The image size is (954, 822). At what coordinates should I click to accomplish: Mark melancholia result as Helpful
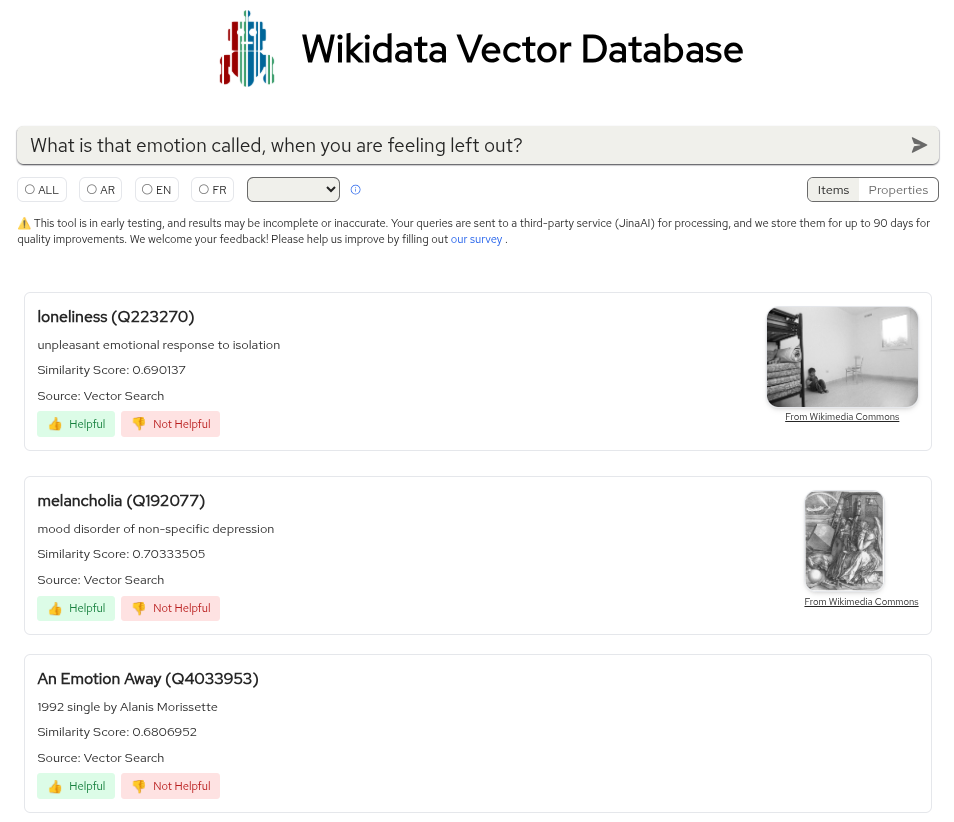coord(76,608)
